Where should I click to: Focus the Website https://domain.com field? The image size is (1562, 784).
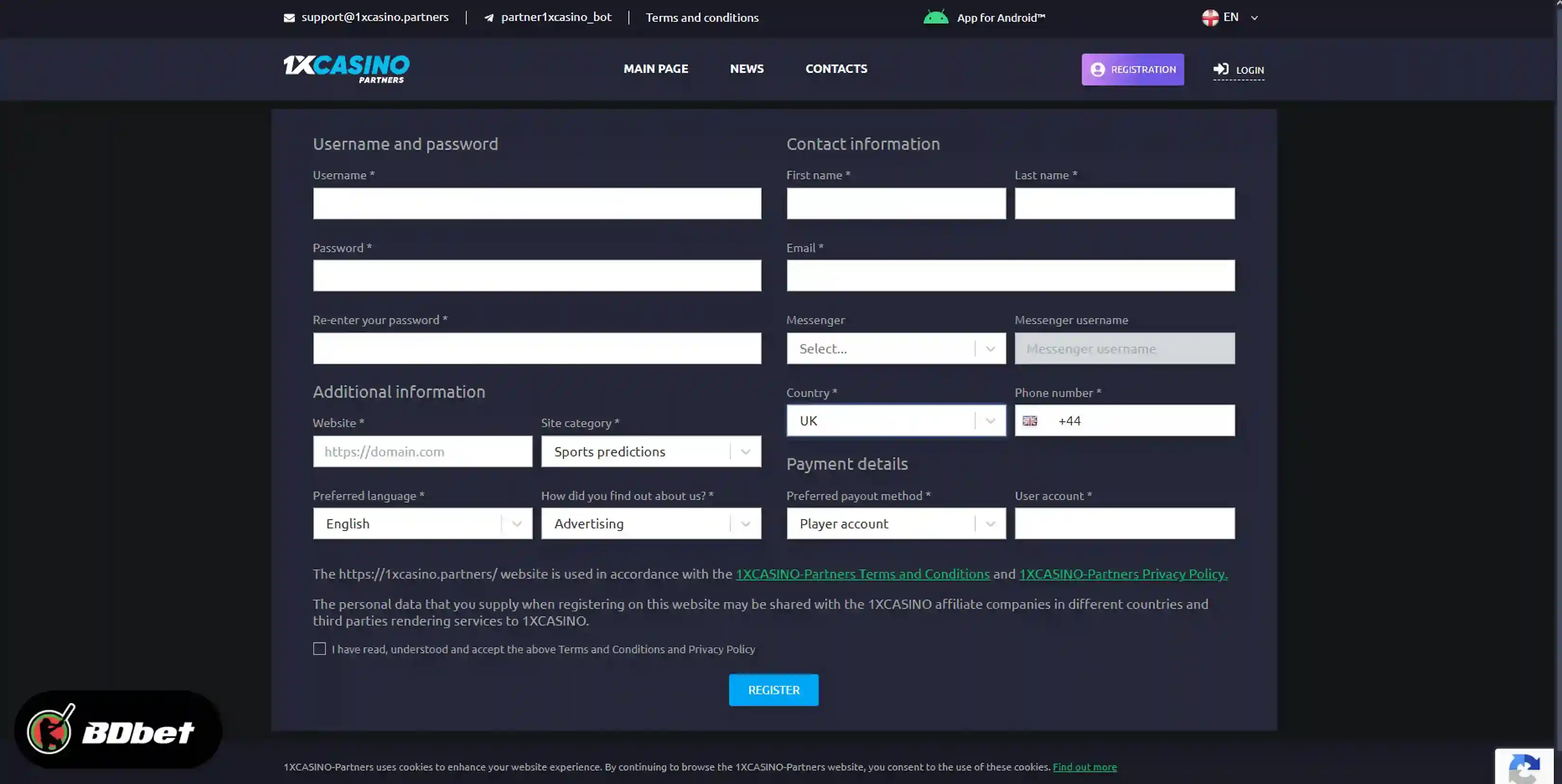coord(422,451)
